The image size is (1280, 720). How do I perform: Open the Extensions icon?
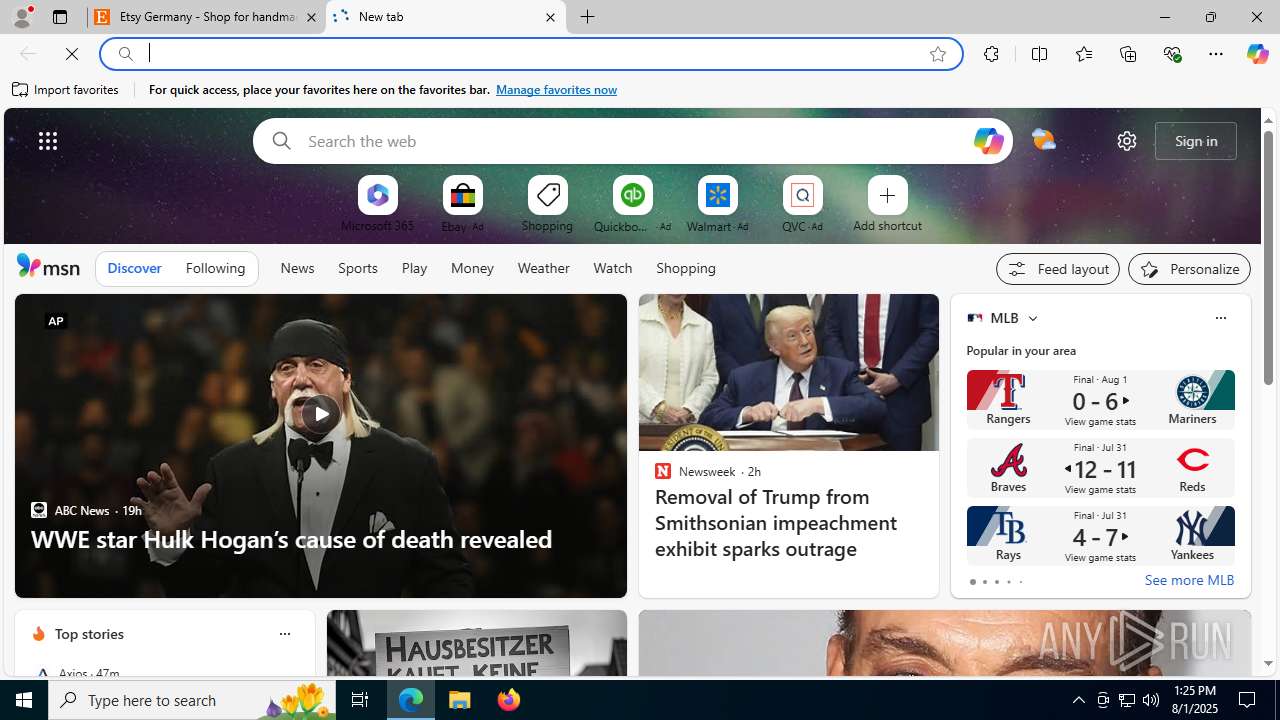[x=991, y=54]
